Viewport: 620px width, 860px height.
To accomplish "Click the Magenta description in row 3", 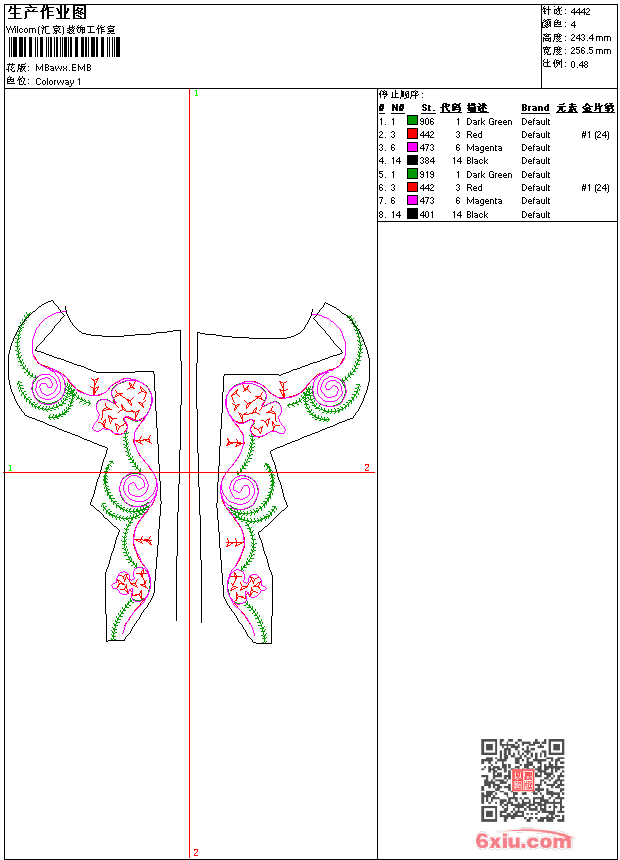I will 484,148.
